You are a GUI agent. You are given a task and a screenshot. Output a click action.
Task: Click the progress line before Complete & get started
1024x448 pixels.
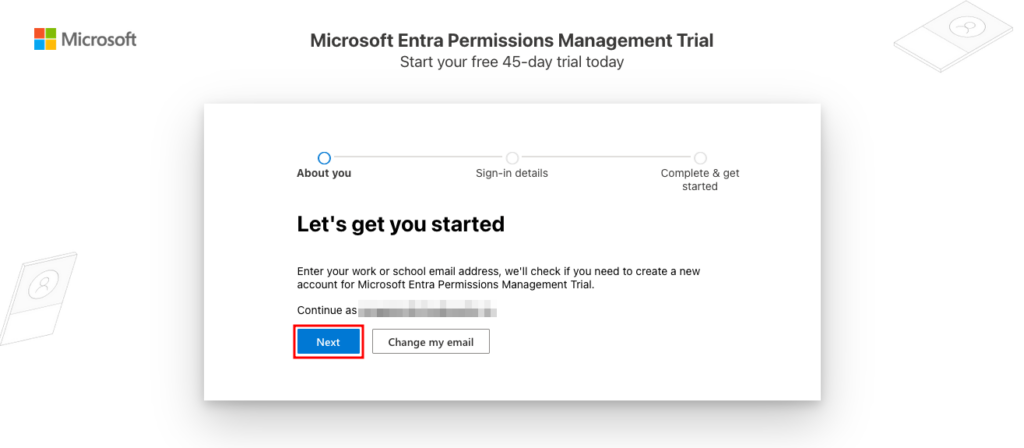coord(606,157)
